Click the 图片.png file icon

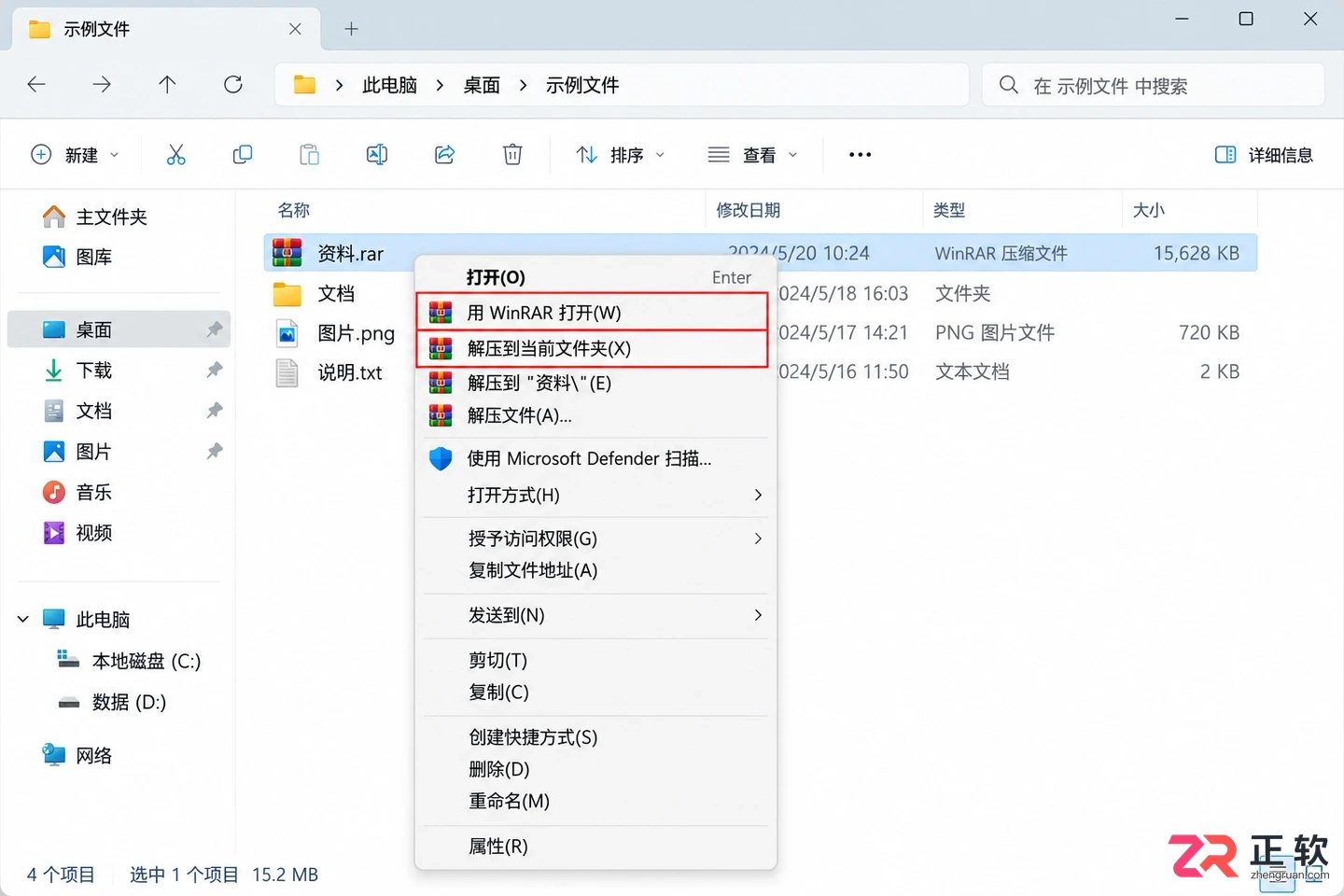pyautogui.click(x=287, y=333)
